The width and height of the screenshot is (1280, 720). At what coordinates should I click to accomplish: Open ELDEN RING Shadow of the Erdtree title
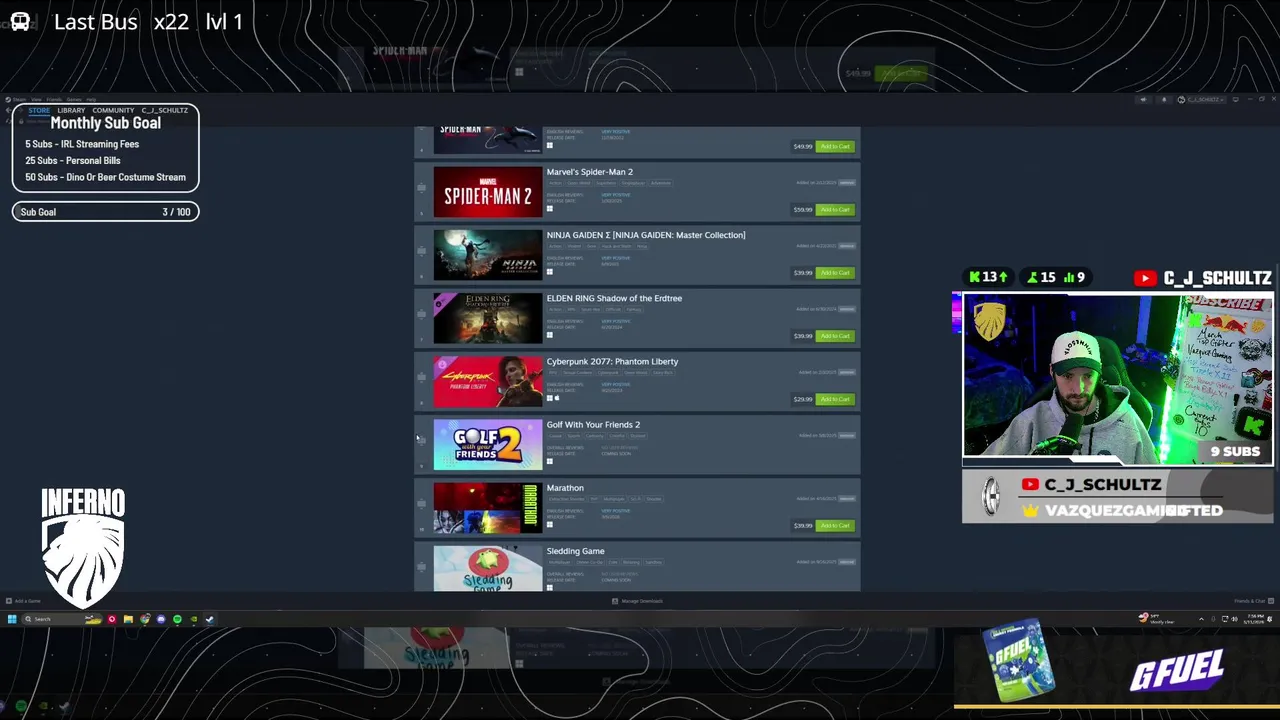coord(614,298)
